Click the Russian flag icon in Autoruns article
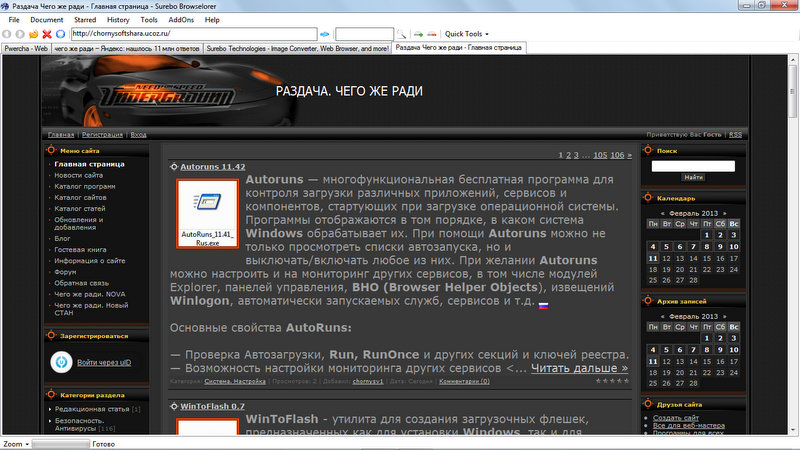 click(543, 306)
